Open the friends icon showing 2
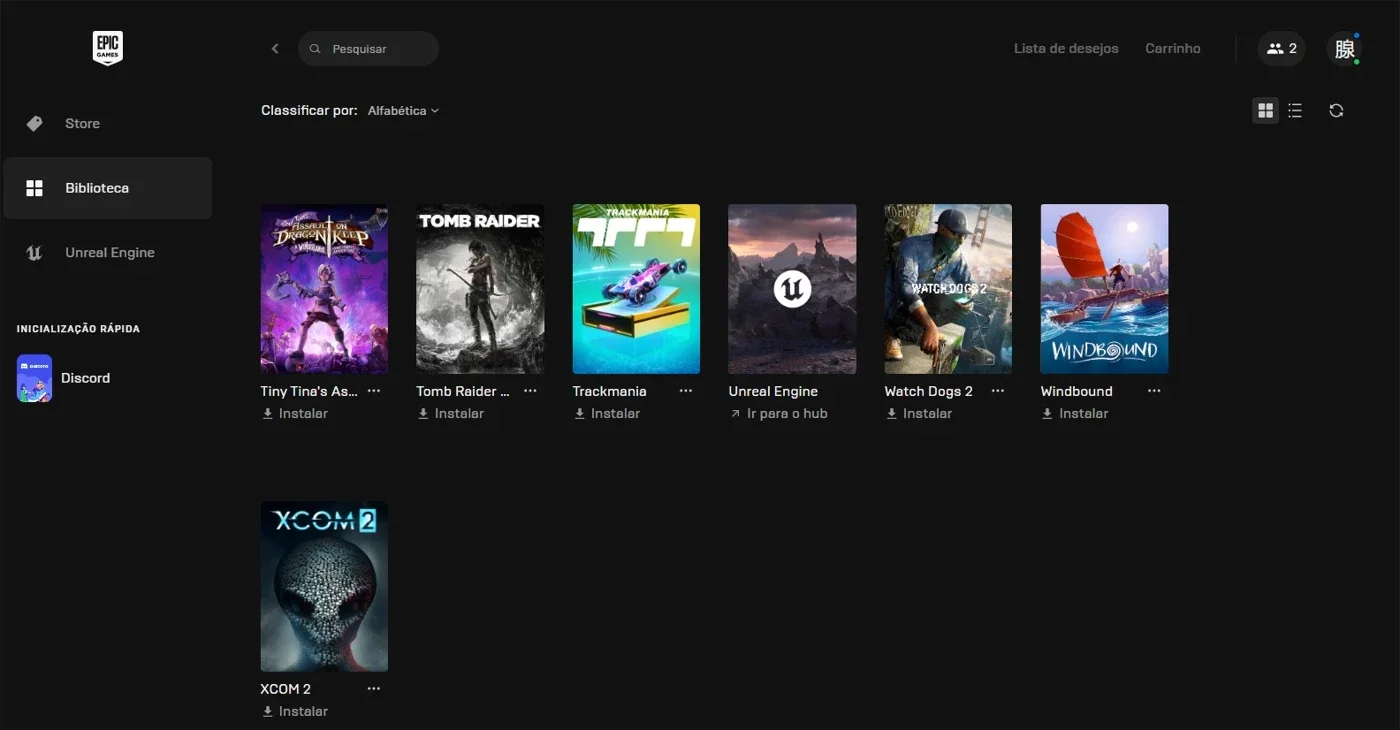 pyautogui.click(x=1281, y=48)
